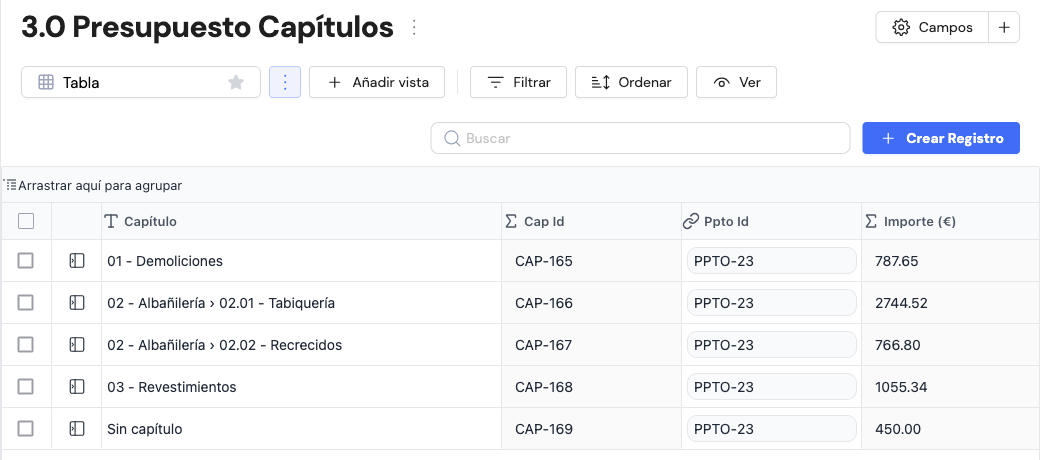Select the Tabla view
Screen dimensions: 1040x460
pyautogui.click(x=141, y=82)
